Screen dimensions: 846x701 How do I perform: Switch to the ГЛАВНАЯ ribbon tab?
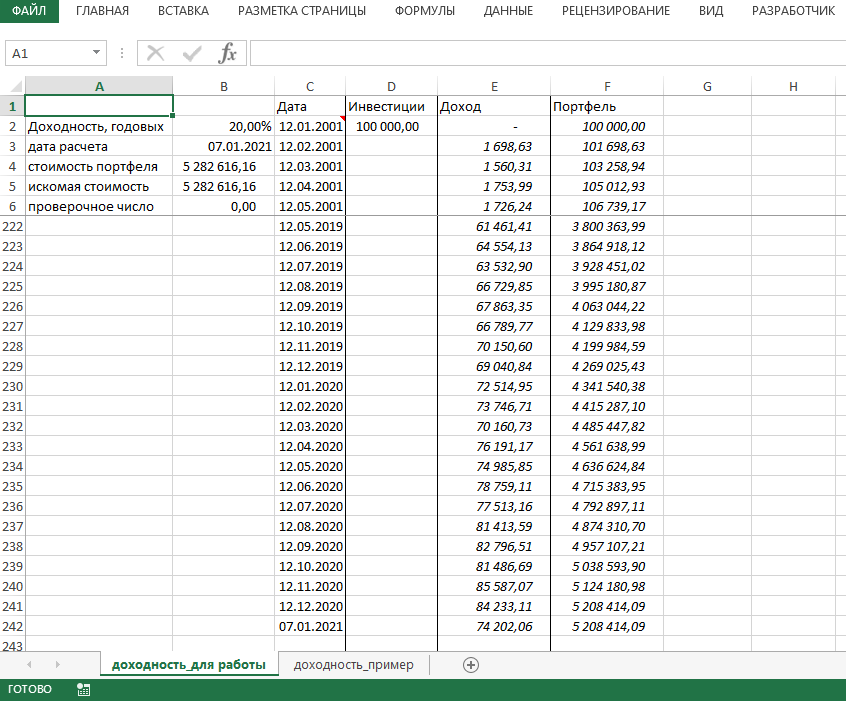[x=103, y=11]
